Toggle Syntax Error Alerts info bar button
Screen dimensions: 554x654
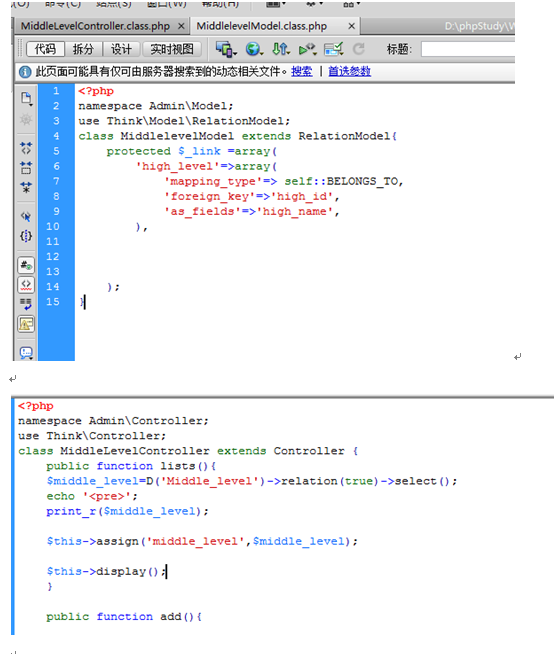click(x=26, y=324)
